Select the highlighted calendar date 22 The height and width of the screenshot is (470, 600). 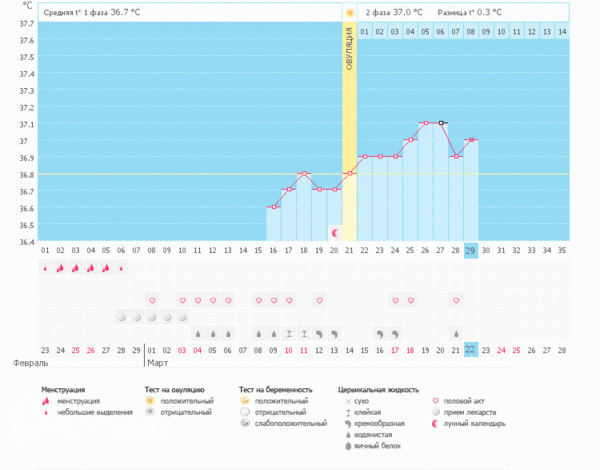pos(471,350)
